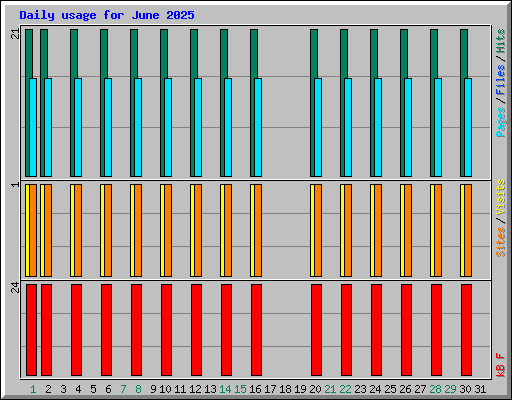The width and height of the screenshot is (512, 400).
Task: Click day 8 on the x-axis
Action: click(138, 389)
